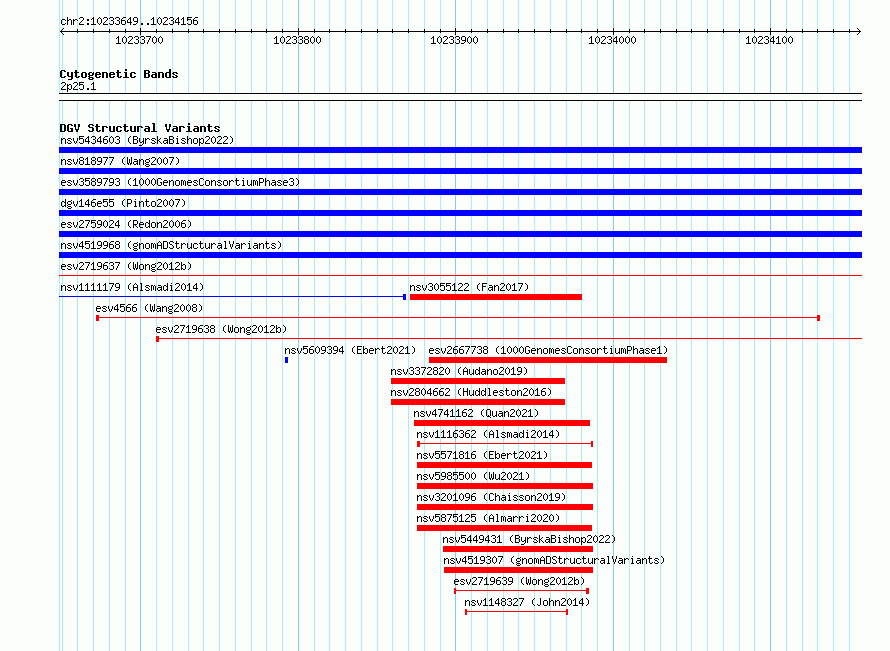Viewport: 890px width, 651px height.
Task: Open nsv4519307 (gnomADStructuralVariants) label
Action: [553, 560]
